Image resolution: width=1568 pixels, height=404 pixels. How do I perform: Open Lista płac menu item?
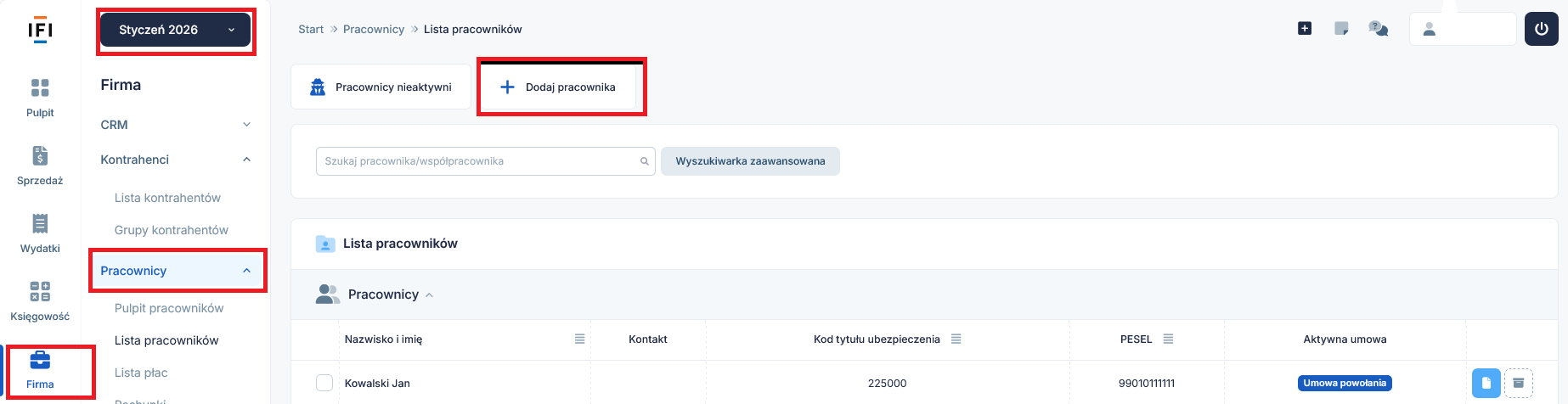click(141, 373)
